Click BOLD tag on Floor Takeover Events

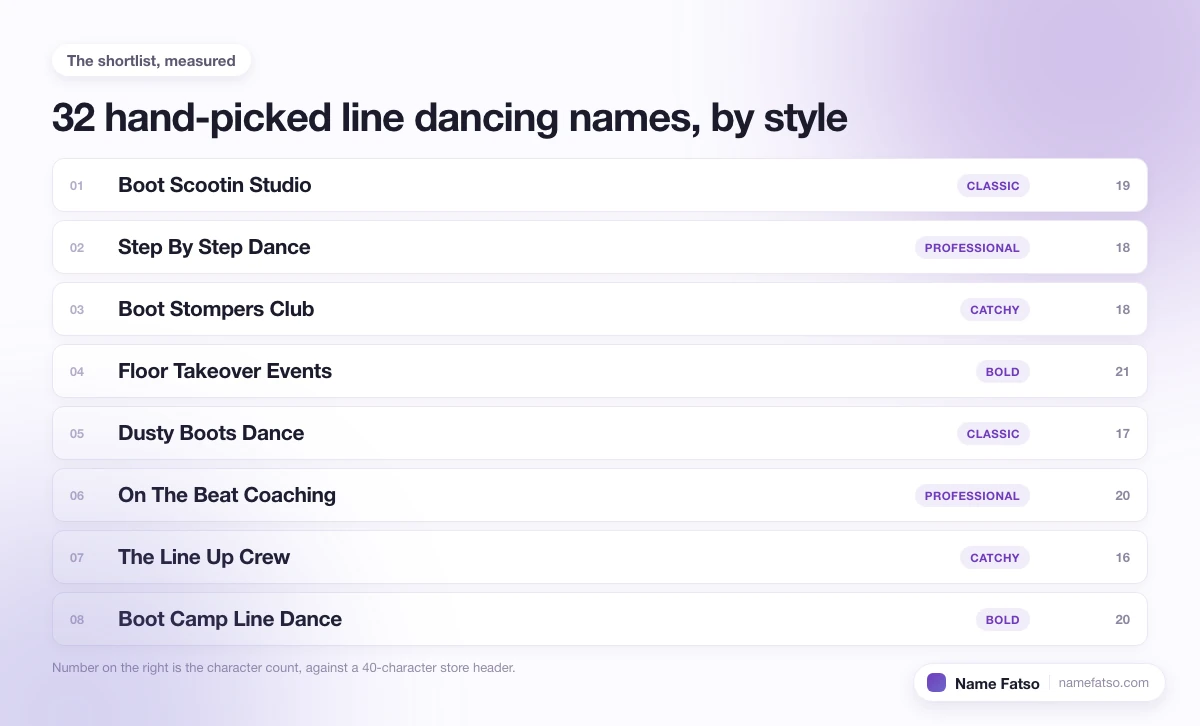pyautogui.click(x=1003, y=372)
